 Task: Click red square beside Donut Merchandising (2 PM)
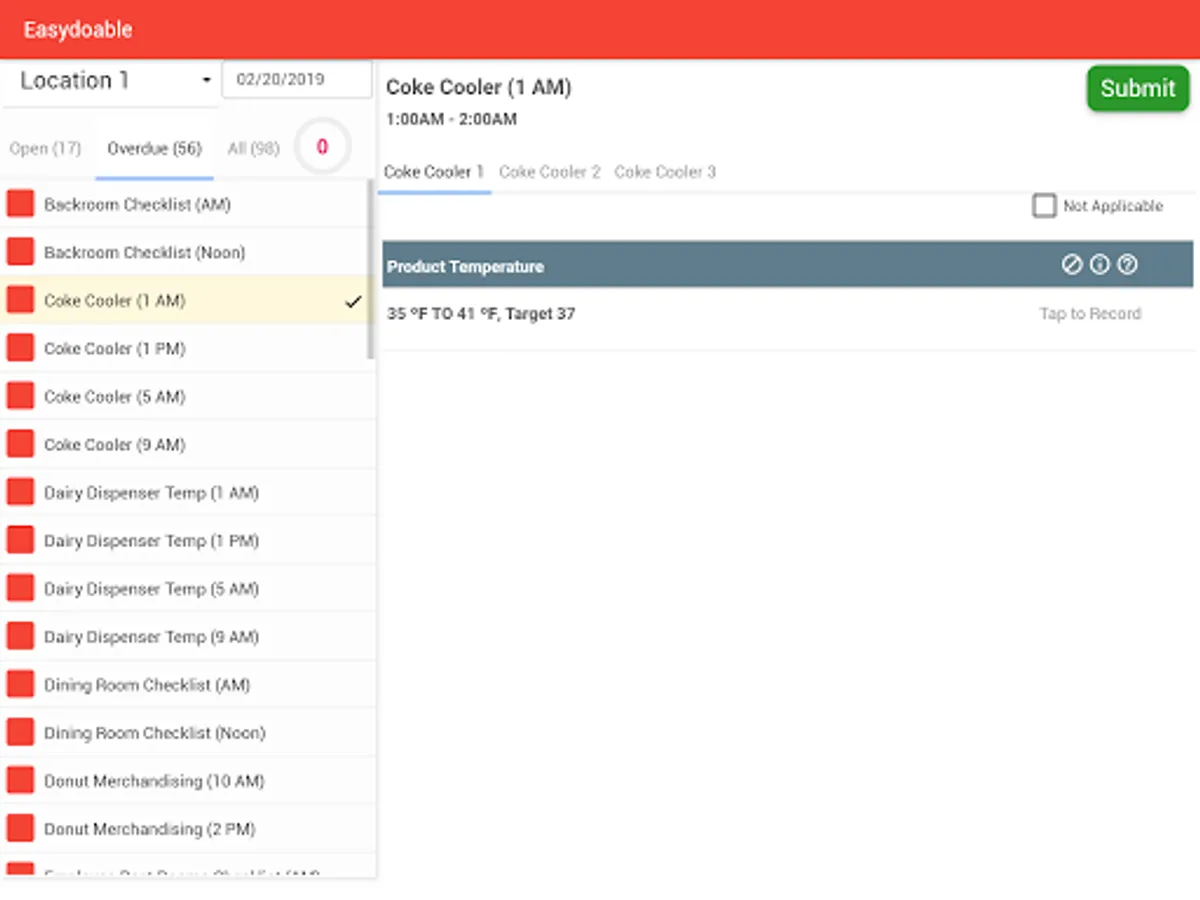pos(20,828)
